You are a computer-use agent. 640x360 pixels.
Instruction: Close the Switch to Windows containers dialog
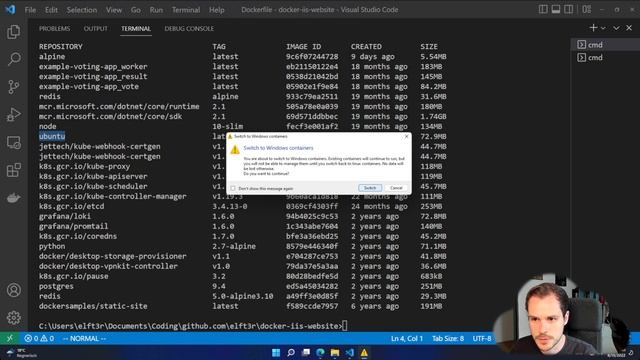pyautogui.click(x=406, y=136)
